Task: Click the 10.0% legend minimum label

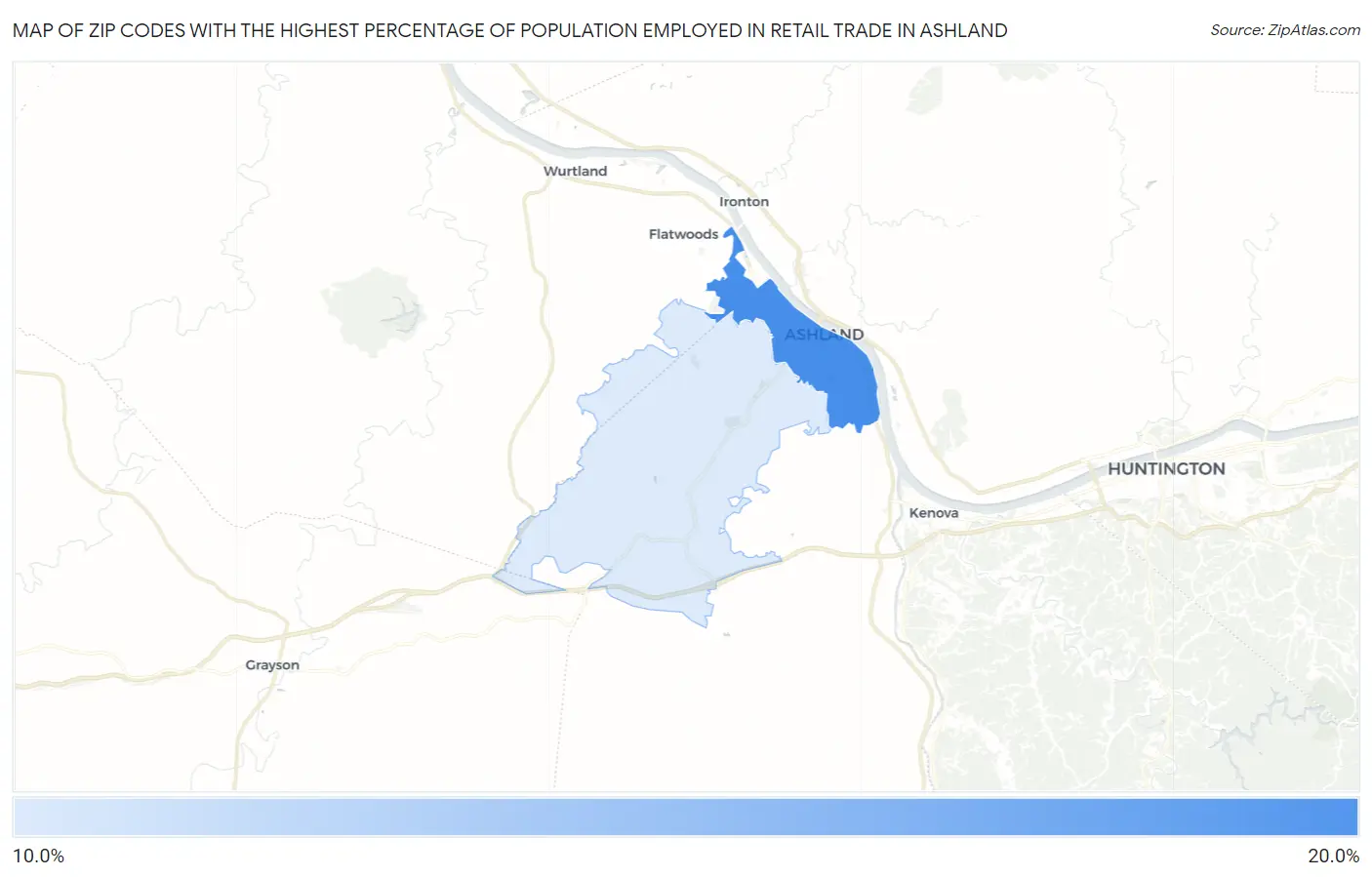Action: tap(39, 856)
